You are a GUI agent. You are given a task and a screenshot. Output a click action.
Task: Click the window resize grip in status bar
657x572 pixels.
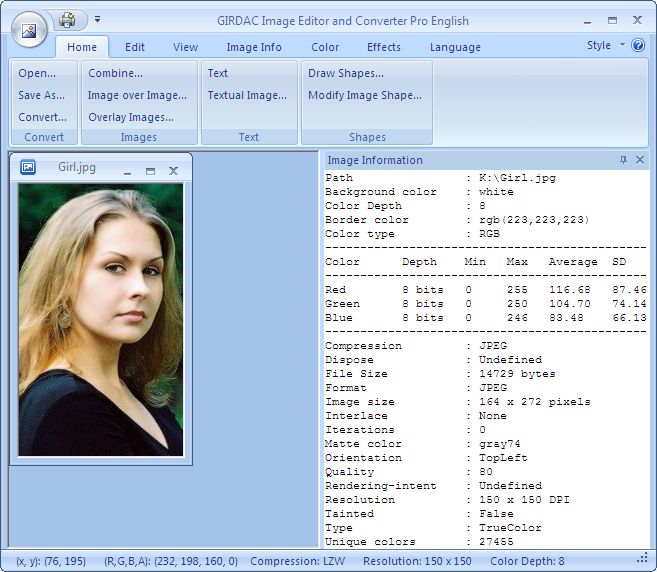[643, 559]
